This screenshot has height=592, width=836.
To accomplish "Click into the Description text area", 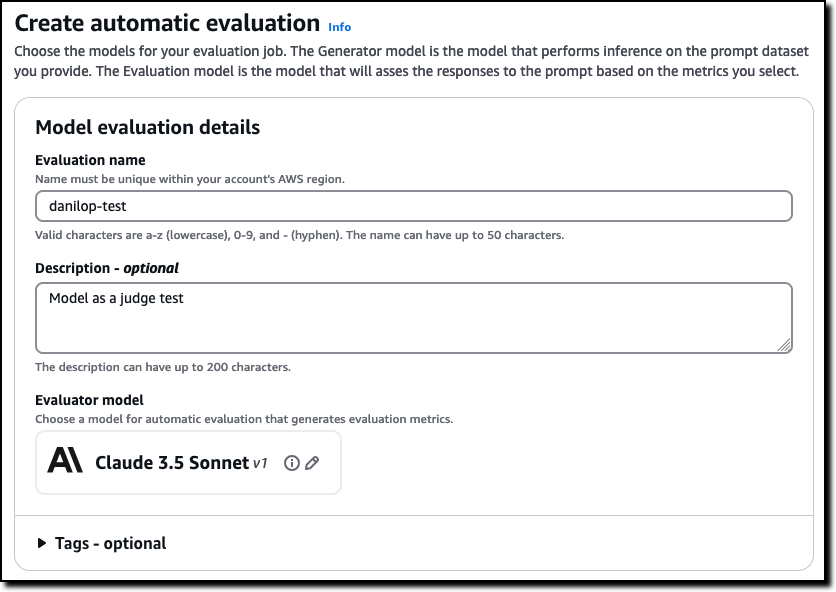I will click(413, 317).
